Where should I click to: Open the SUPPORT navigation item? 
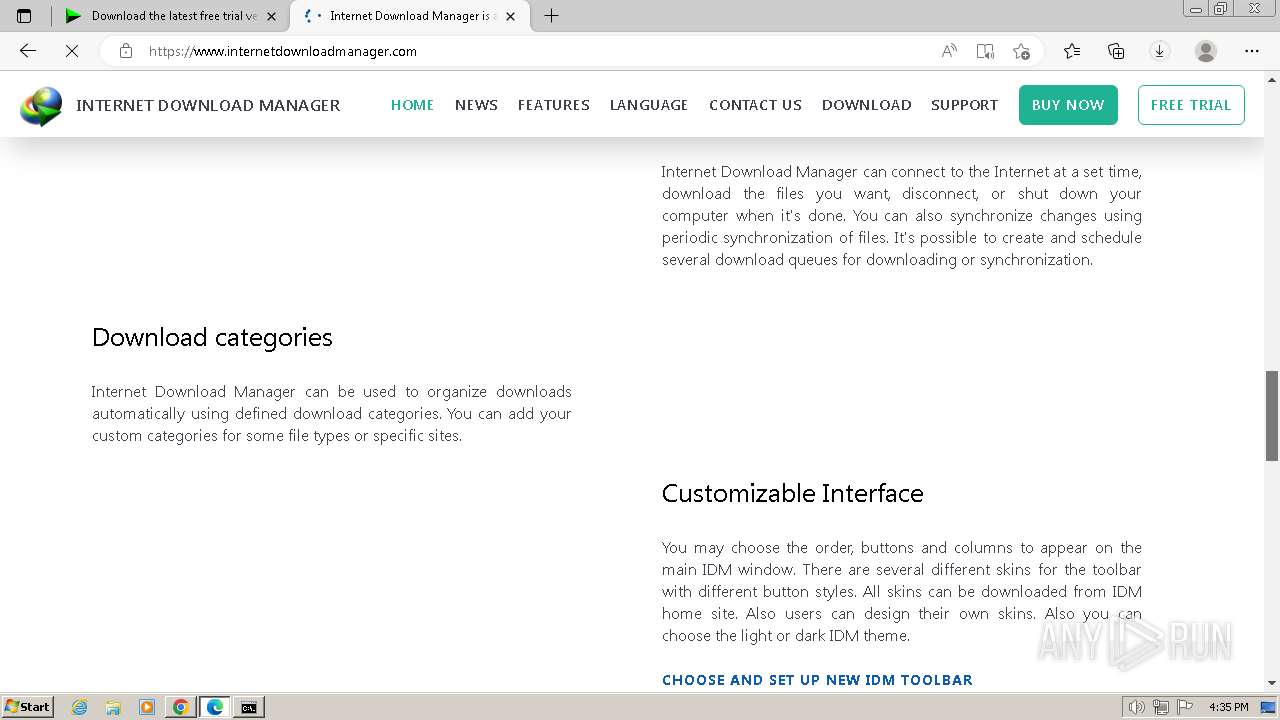pos(964,105)
